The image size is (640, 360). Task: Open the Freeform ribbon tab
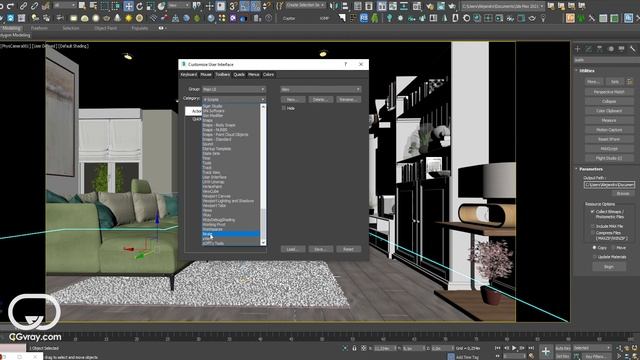click(39, 28)
